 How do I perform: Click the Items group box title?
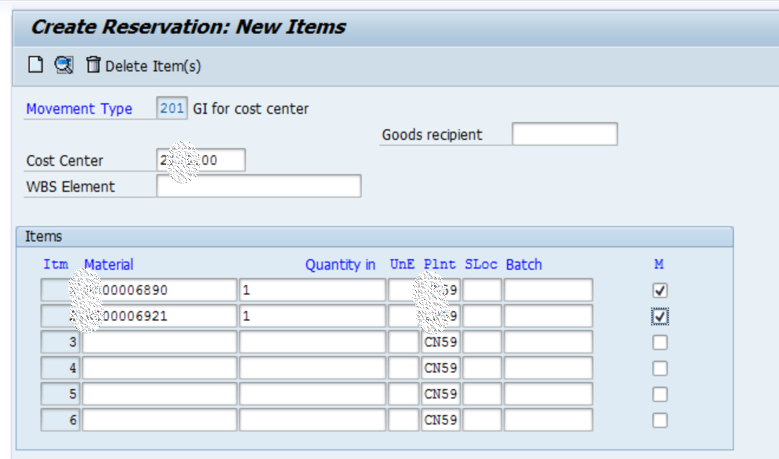point(44,236)
